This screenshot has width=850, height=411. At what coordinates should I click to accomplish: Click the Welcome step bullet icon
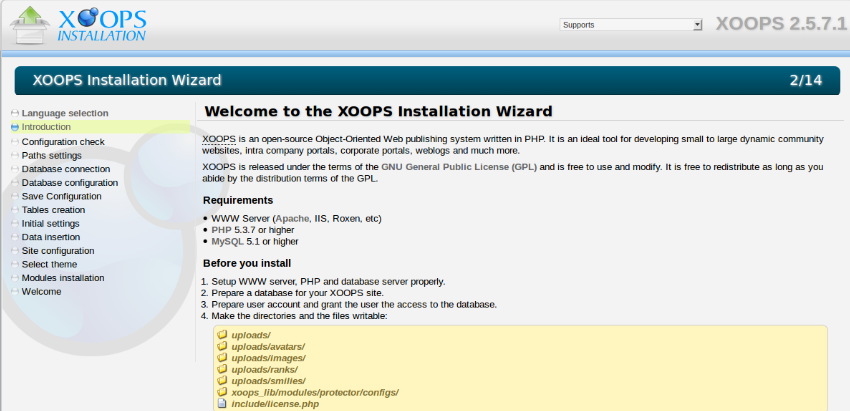[x=15, y=291]
